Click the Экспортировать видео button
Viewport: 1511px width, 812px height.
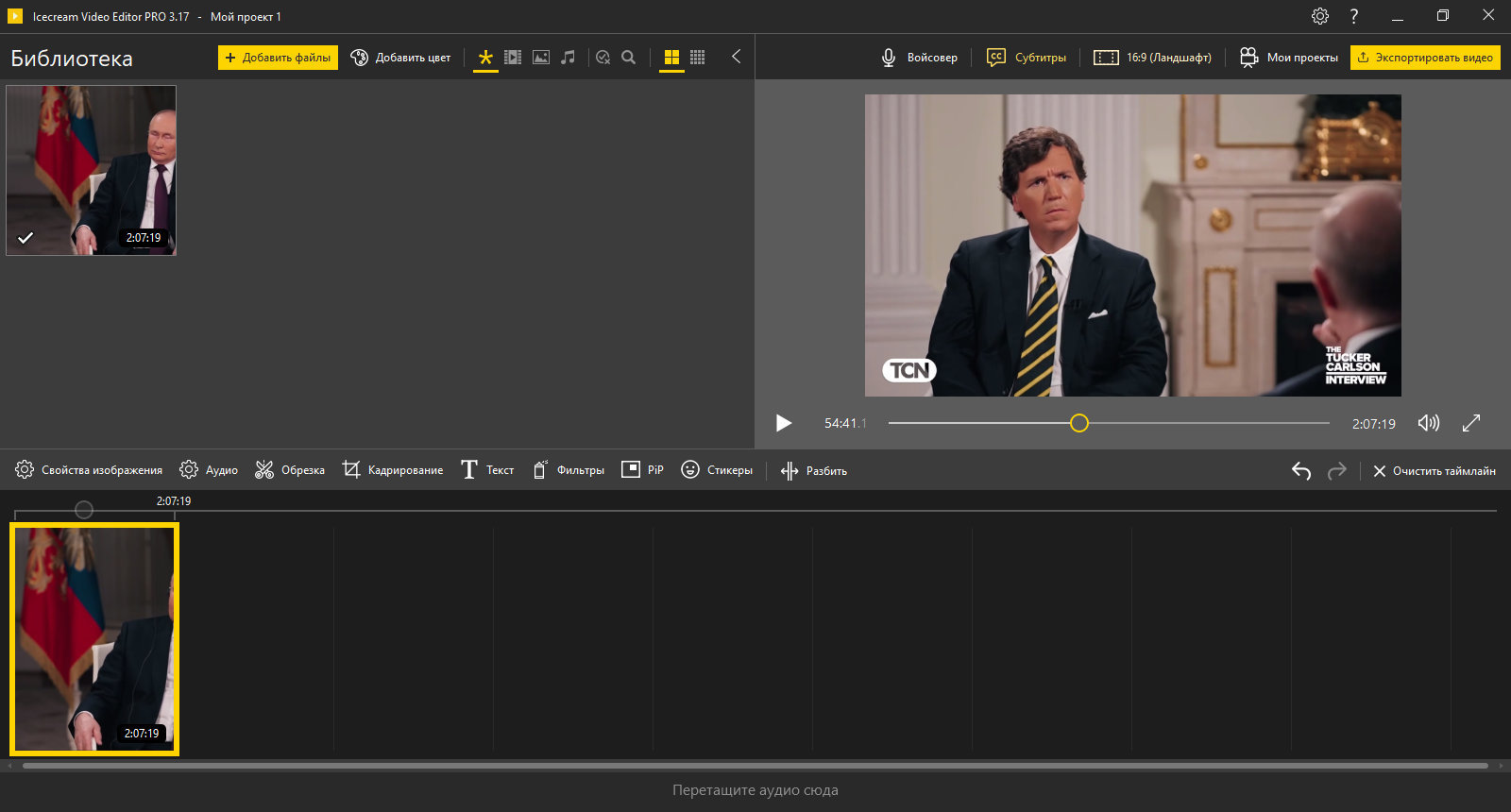pos(1425,58)
